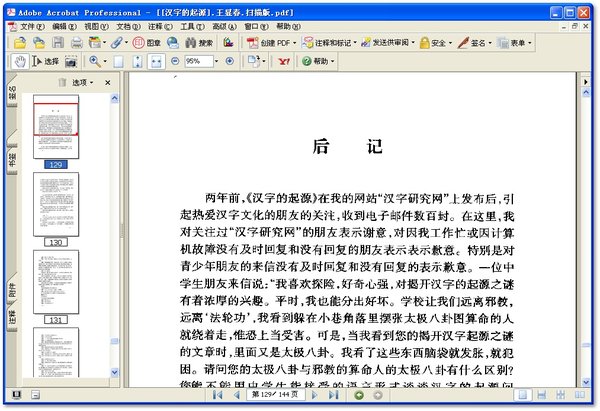The height and width of the screenshot is (411, 600).
Task: Select the zoom-in magnifier tool
Action: (95, 61)
